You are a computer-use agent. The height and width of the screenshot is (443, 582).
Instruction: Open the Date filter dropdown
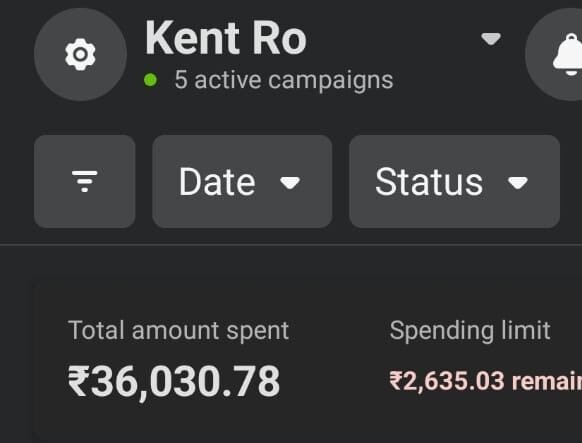242,181
